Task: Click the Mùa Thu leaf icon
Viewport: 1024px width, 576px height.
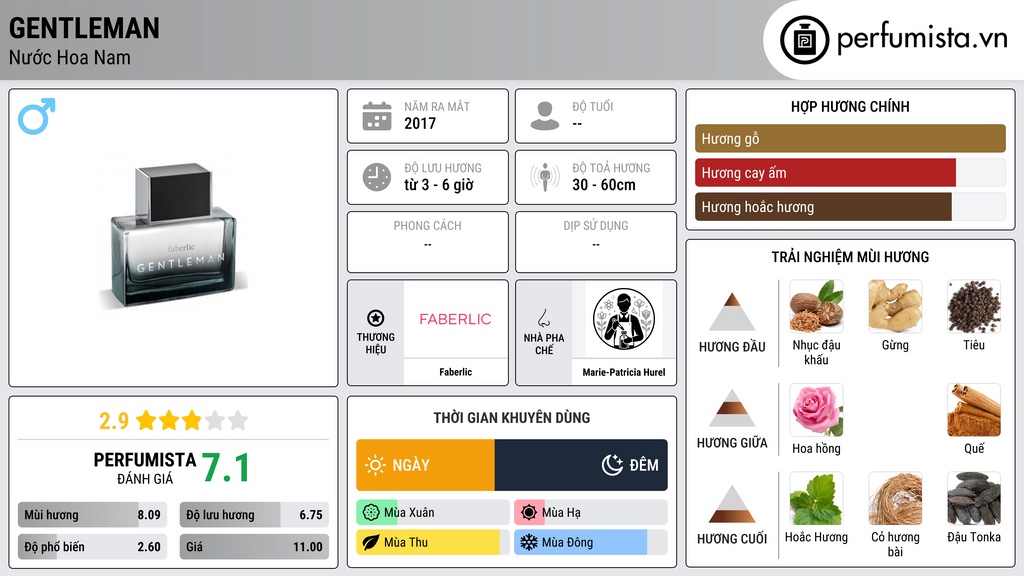Action: [371, 543]
